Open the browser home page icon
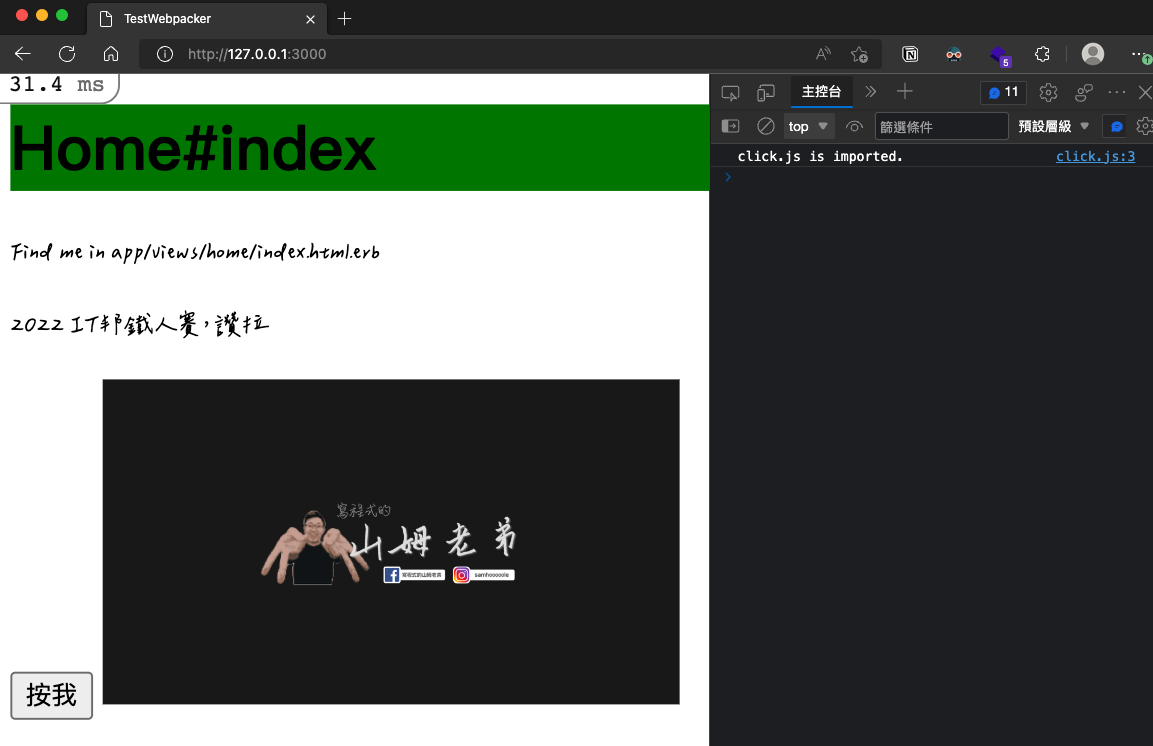The width and height of the screenshot is (1153, 746). (111, 54)
